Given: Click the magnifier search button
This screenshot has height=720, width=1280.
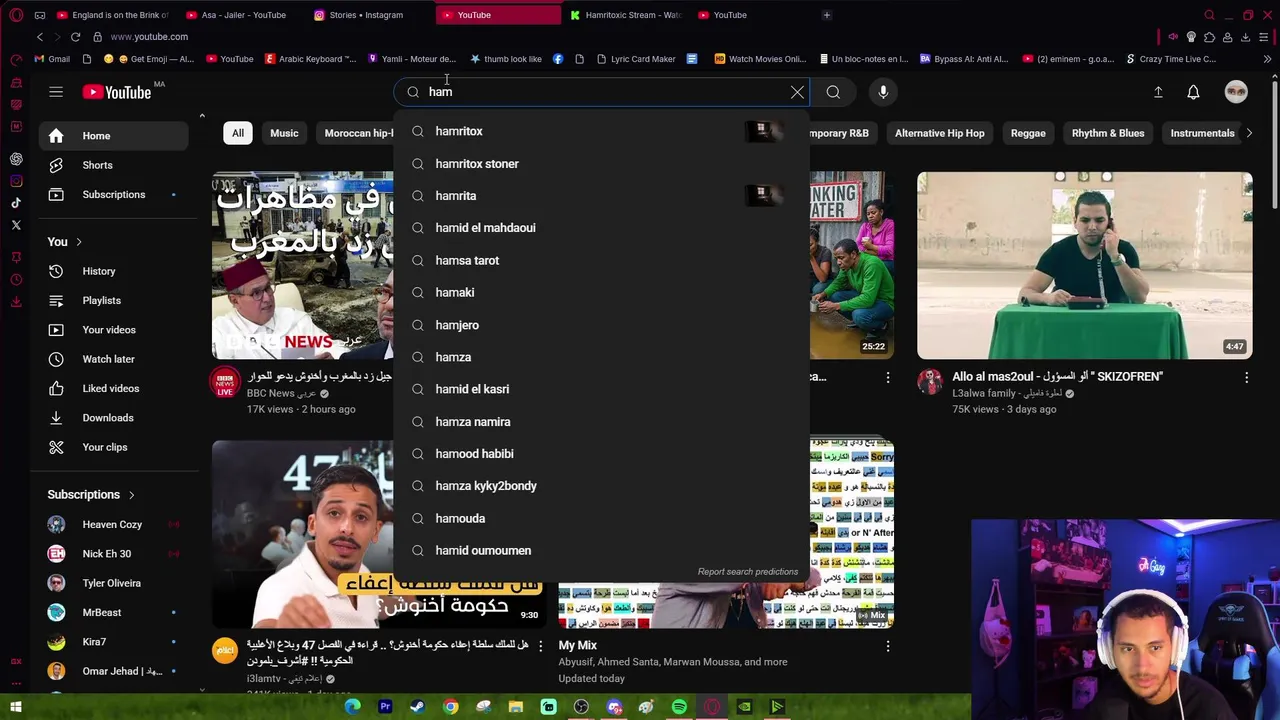Looking at the screenshot, I should click(833, 92).
